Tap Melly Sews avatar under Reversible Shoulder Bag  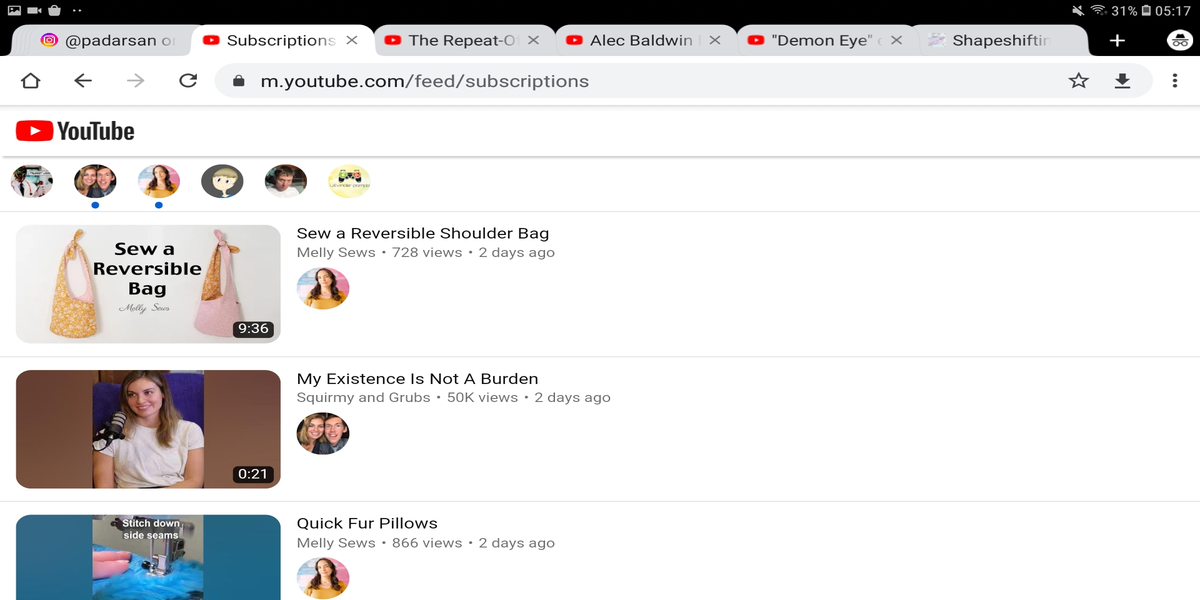[x=323, y=288]
